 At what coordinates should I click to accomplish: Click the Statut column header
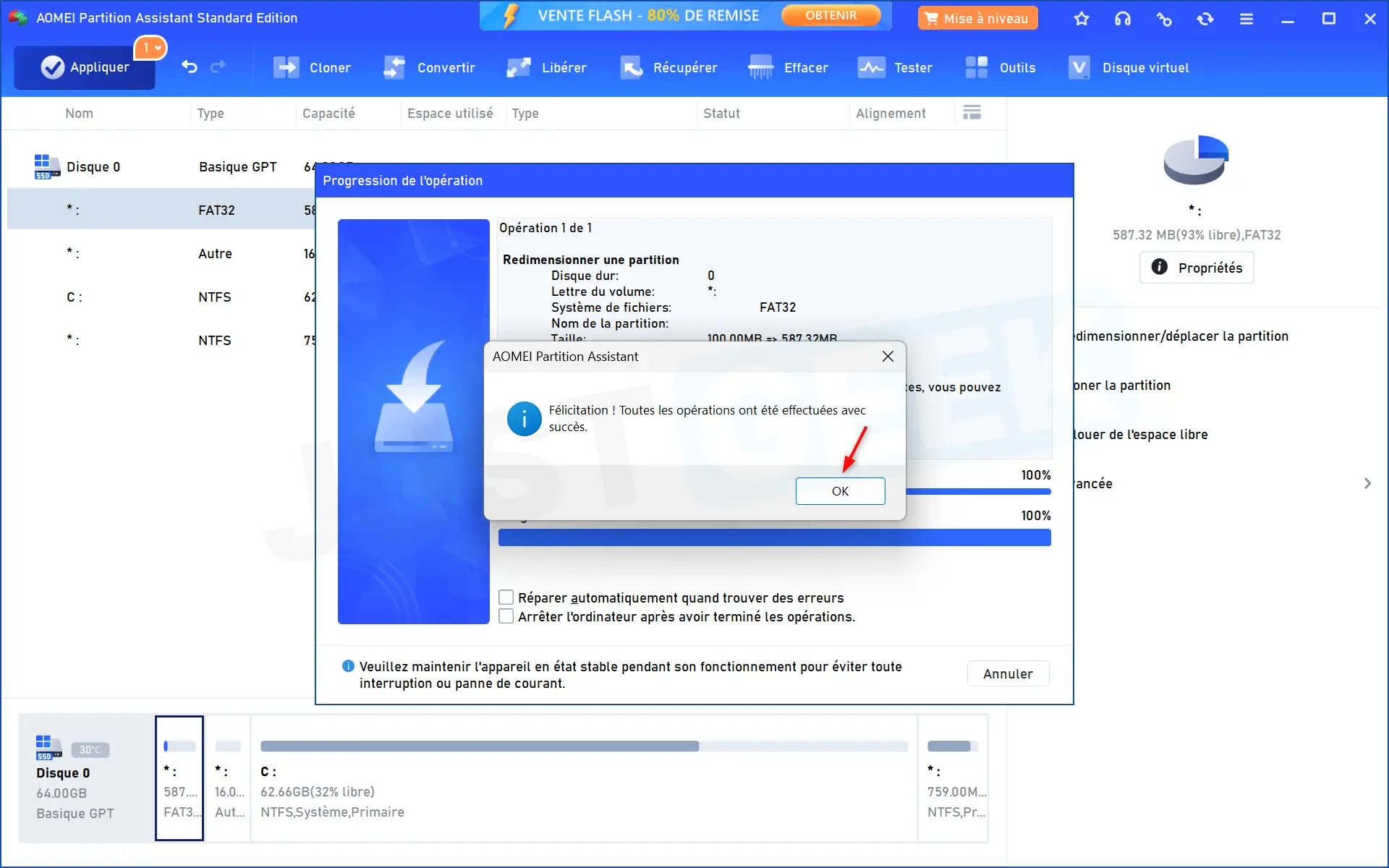coord(721,113)
